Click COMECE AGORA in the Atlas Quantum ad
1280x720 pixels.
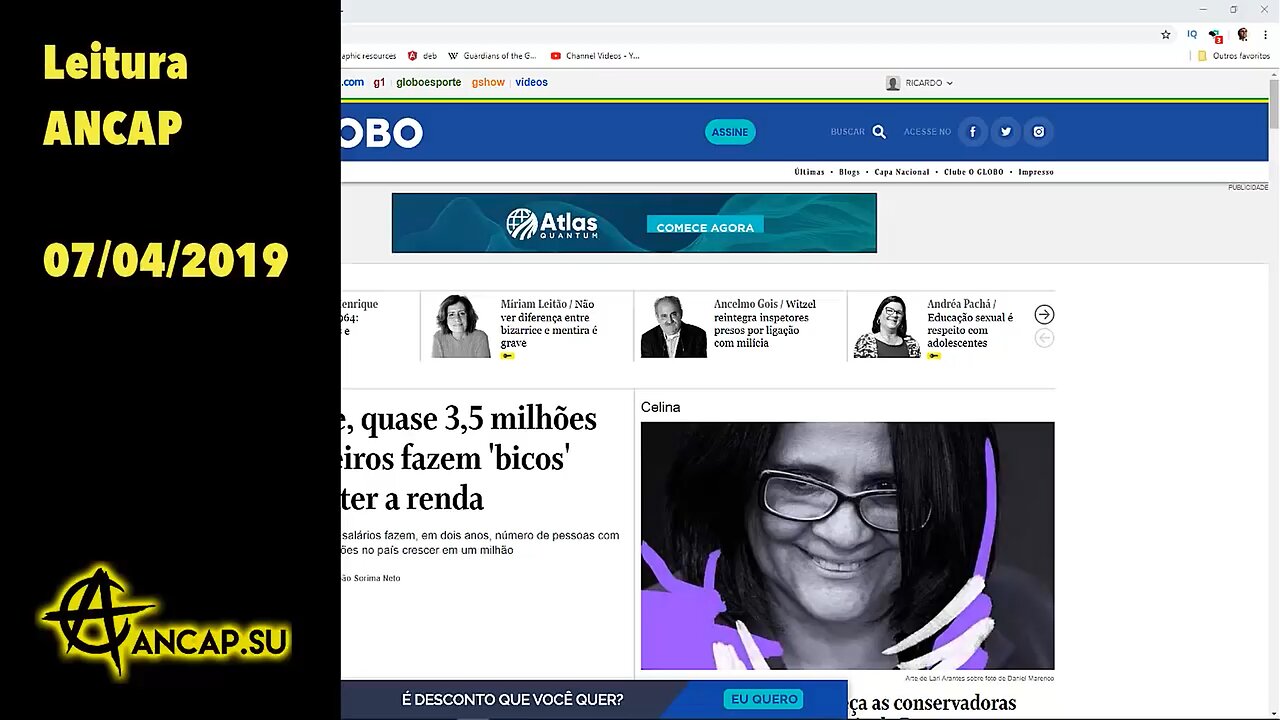click(705, 227)
